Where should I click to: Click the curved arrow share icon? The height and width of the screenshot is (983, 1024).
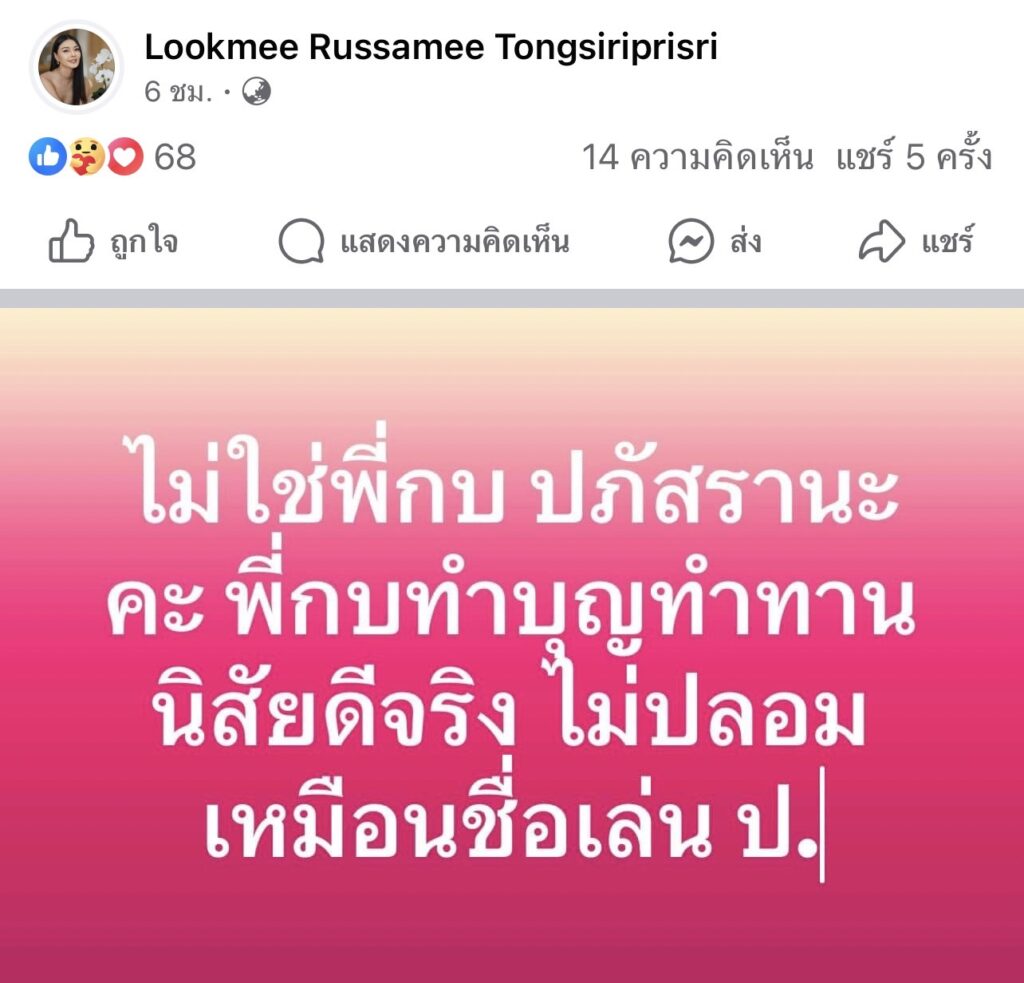coord(882,241)
